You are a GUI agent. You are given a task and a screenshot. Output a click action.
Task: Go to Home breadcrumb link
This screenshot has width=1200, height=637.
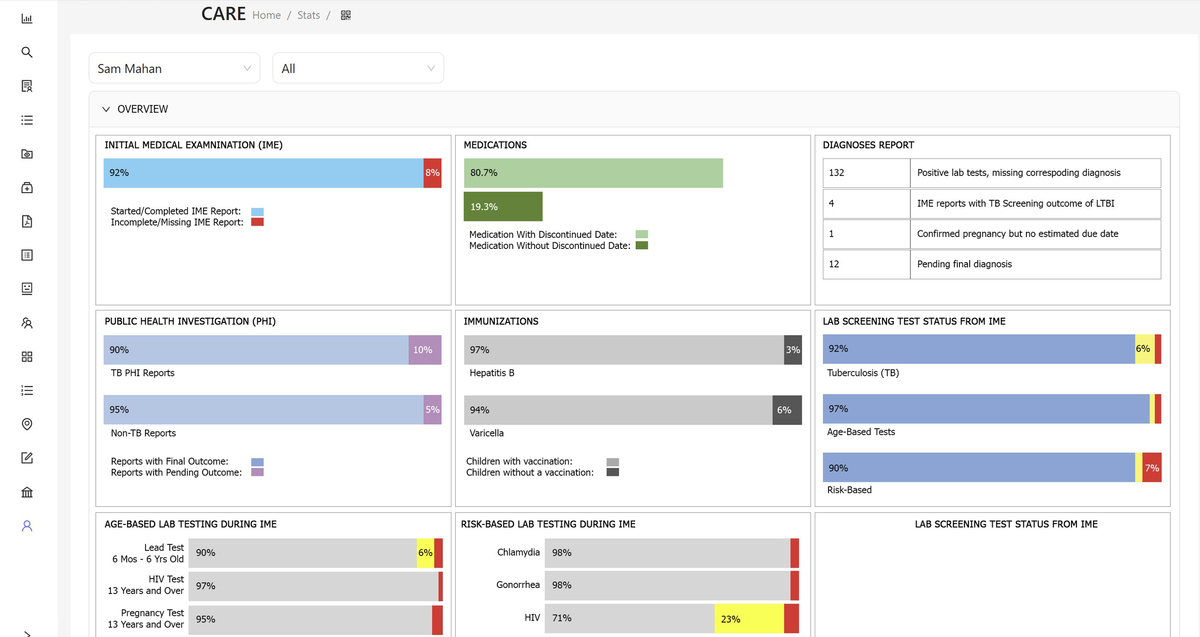click(266, 15)
